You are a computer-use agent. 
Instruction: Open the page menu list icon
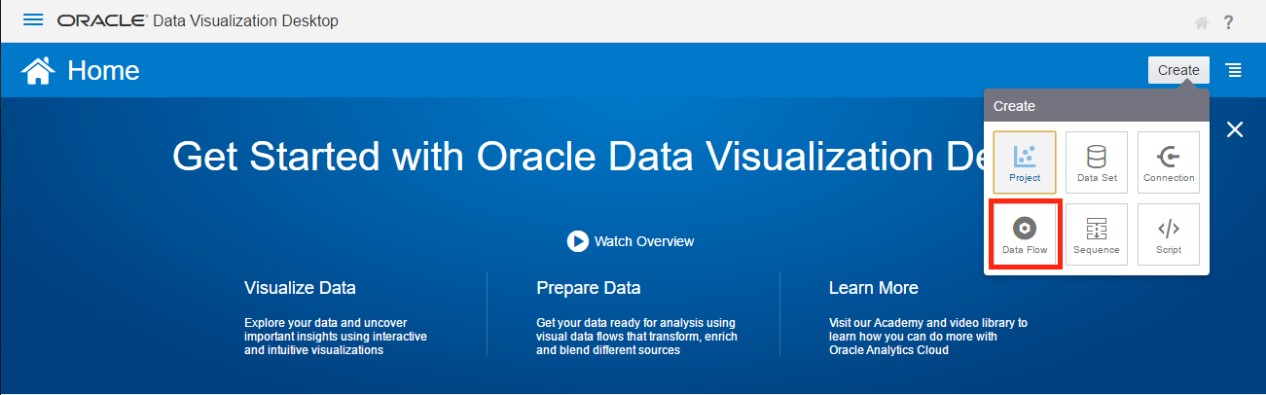[1234, 70]
